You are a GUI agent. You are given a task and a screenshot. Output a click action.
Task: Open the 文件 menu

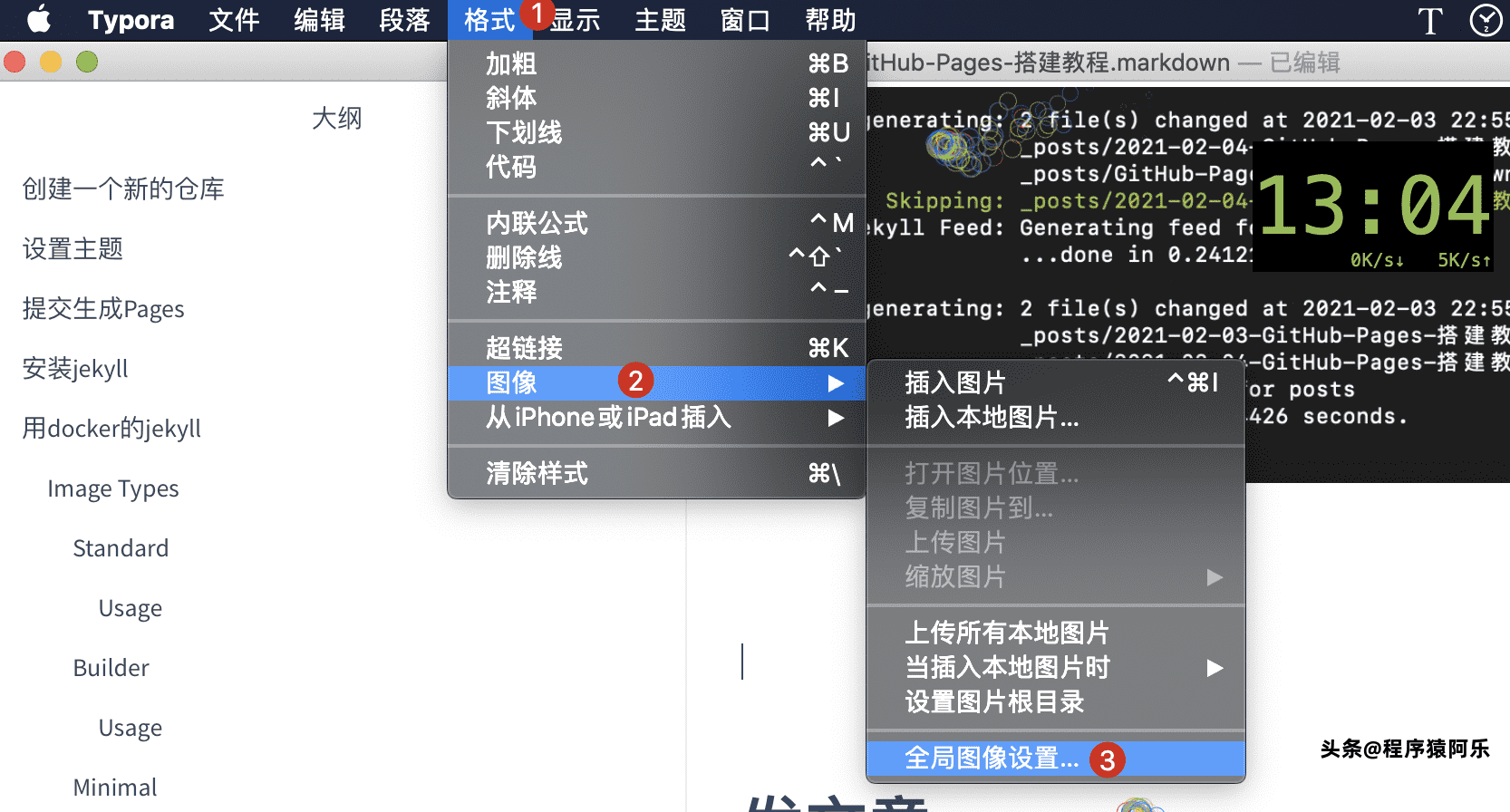click(234, 20)
